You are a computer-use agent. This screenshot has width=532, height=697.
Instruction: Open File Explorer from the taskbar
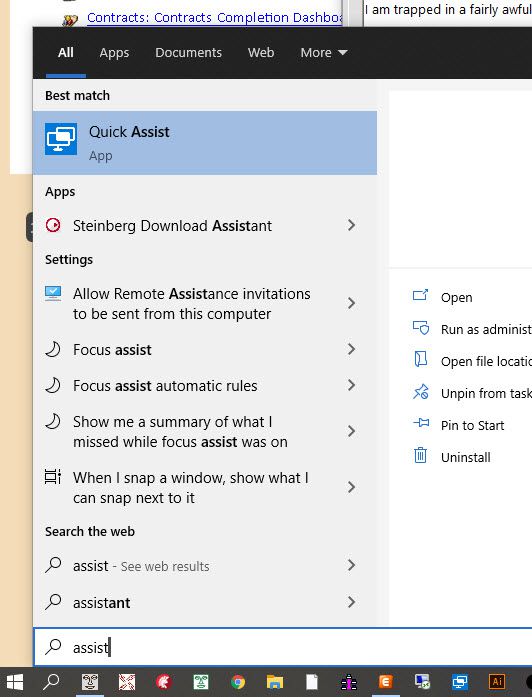275,681
